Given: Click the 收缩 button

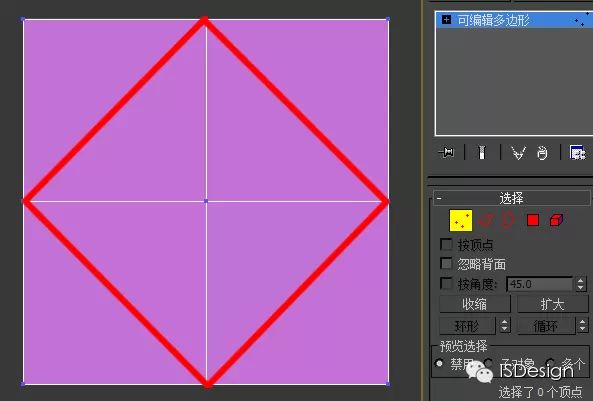Looking at the screenshot, I should [475, 304].
